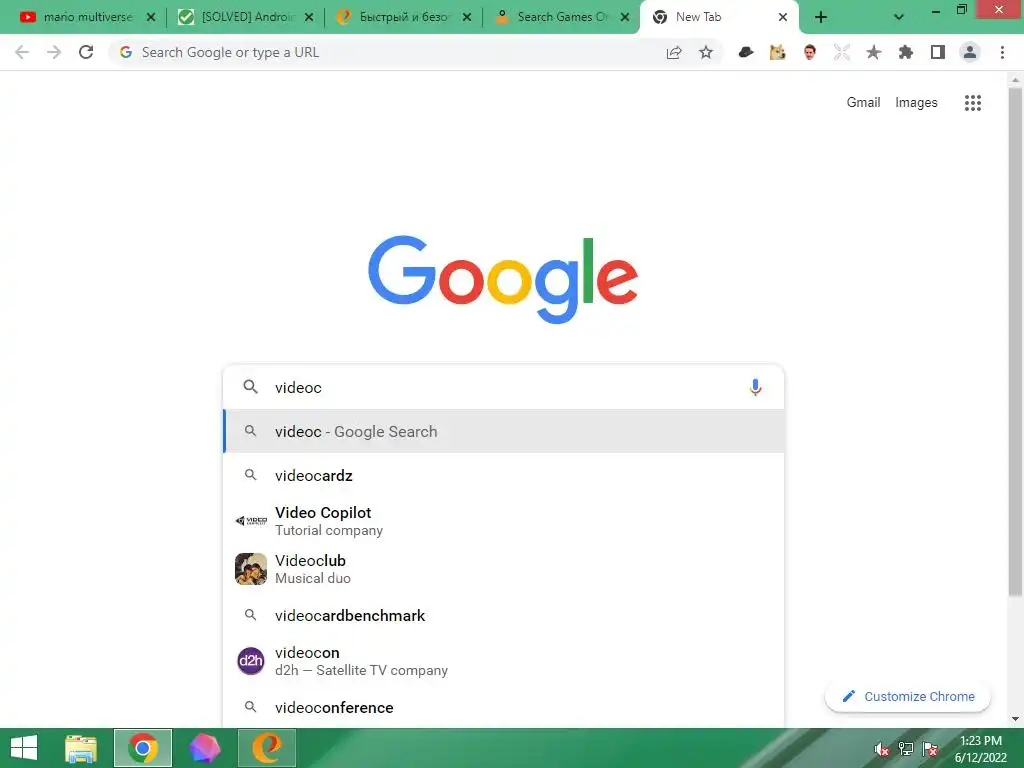Click the grey X-shaped extension icon

pyautogui.click(x=842, y=52)
